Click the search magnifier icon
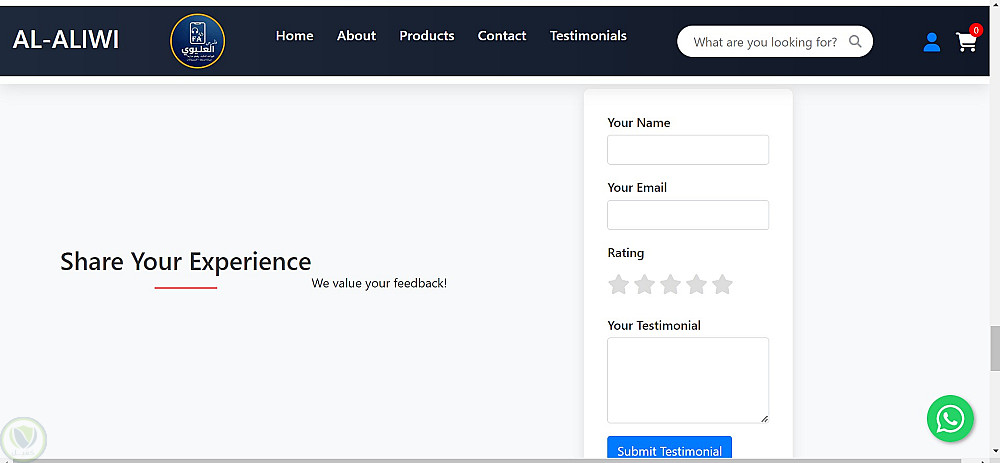Screen dimensions: 1000x463 click(855, 41)
